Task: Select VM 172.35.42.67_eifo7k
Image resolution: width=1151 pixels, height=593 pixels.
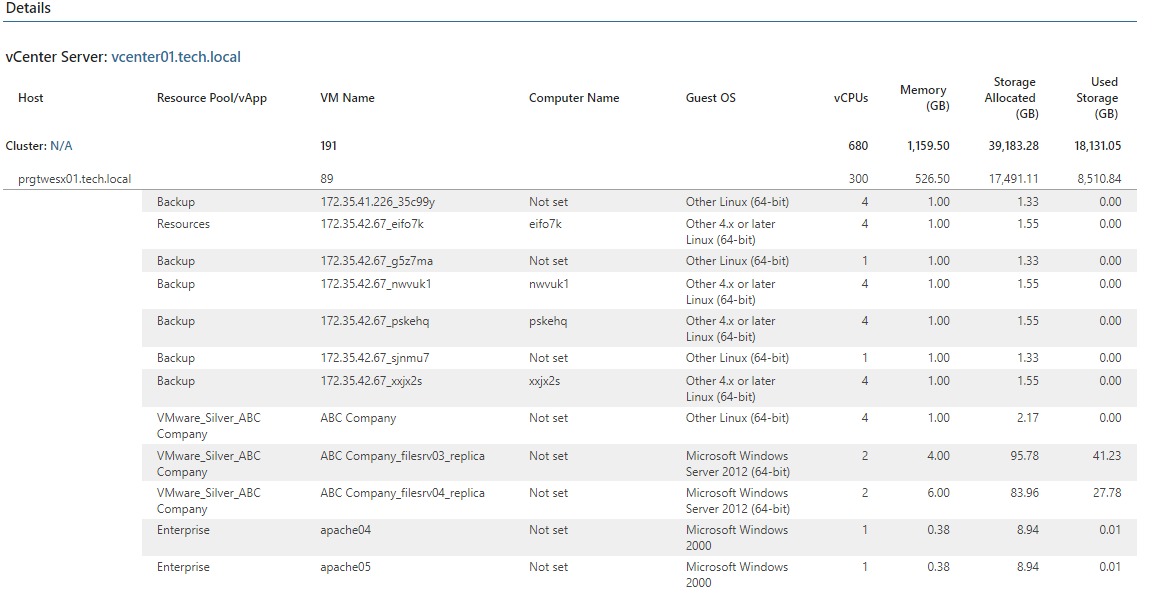Action: click(372, 224)
